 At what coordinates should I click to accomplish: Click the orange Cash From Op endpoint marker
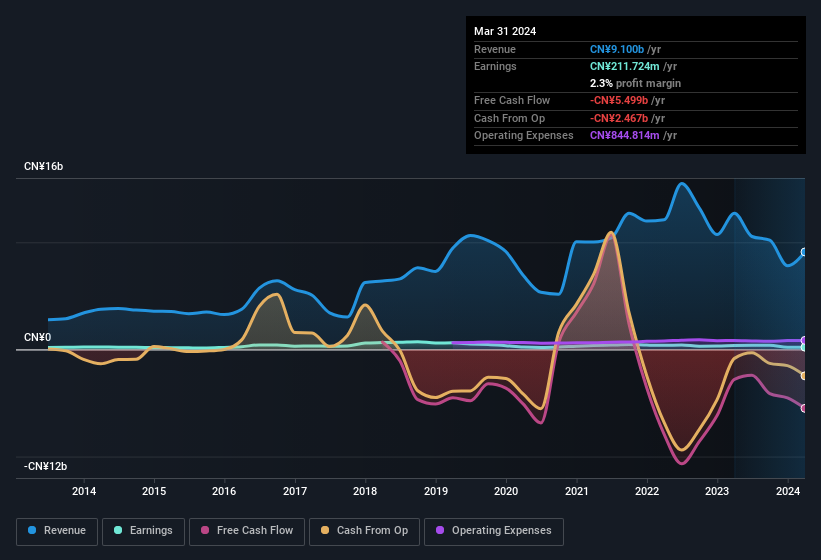(x=804, y=376)
